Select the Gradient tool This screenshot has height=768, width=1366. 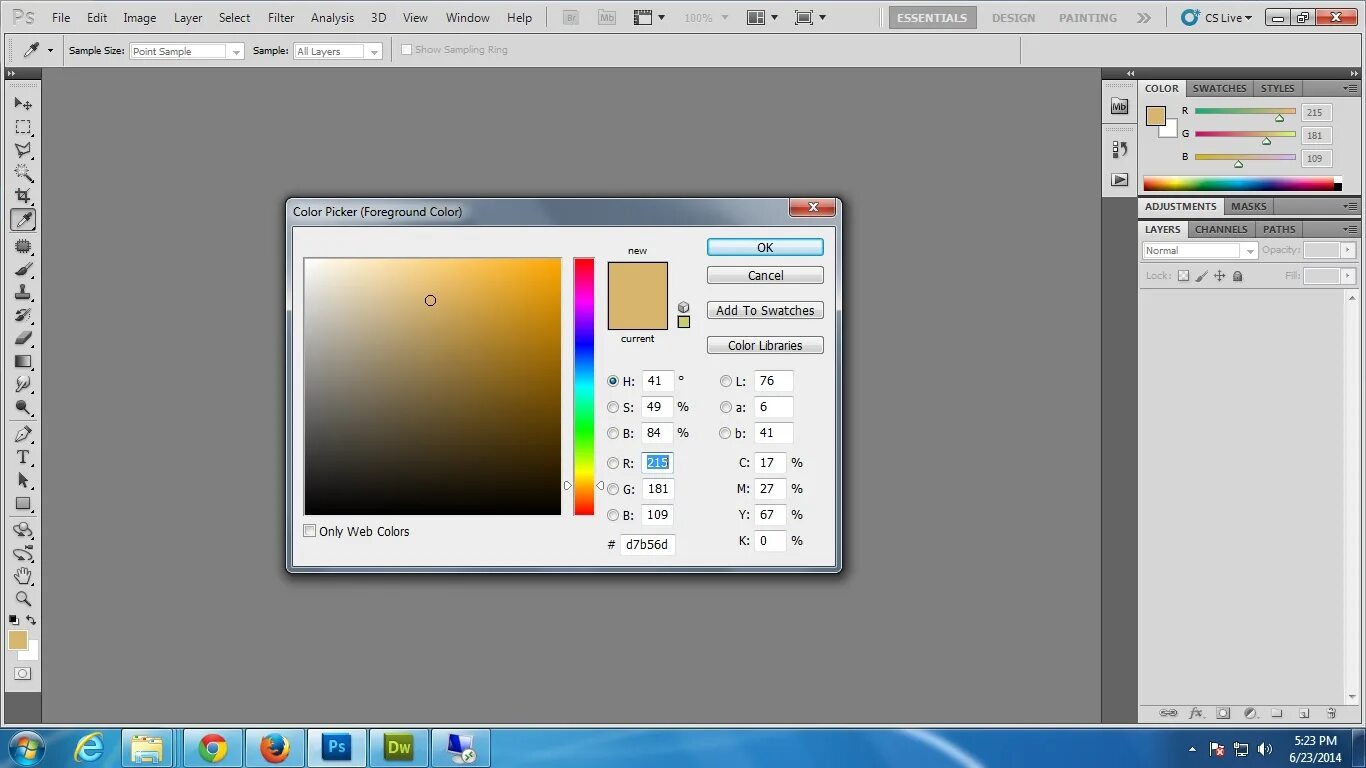click(x=23, y=361)
